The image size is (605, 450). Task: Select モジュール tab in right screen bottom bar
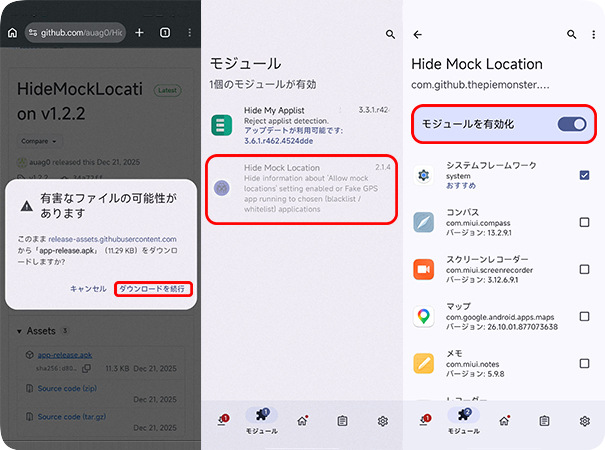pyautogui.click(x=463, y=421)
